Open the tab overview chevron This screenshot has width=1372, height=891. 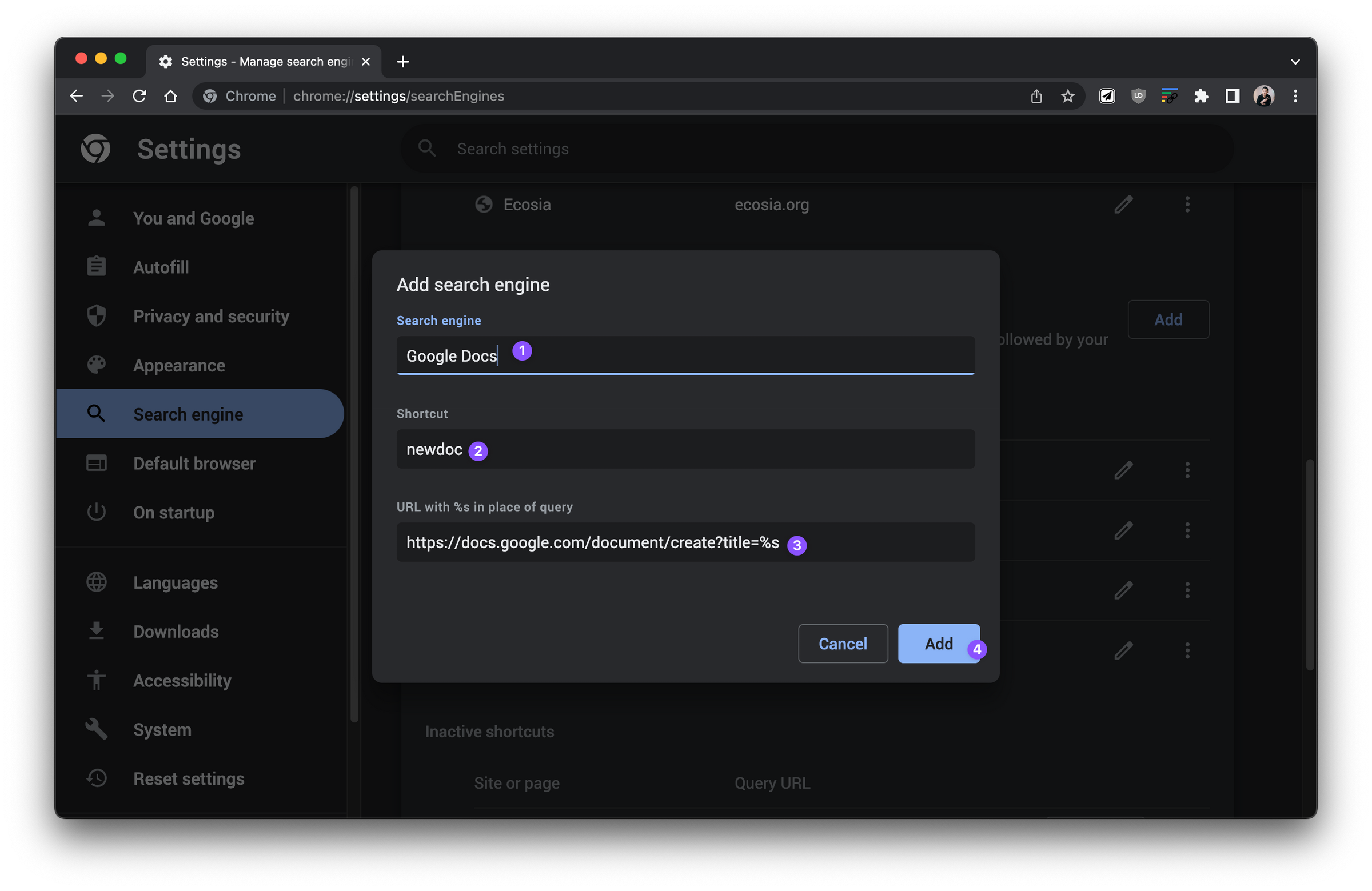(x=1295, y=61)
